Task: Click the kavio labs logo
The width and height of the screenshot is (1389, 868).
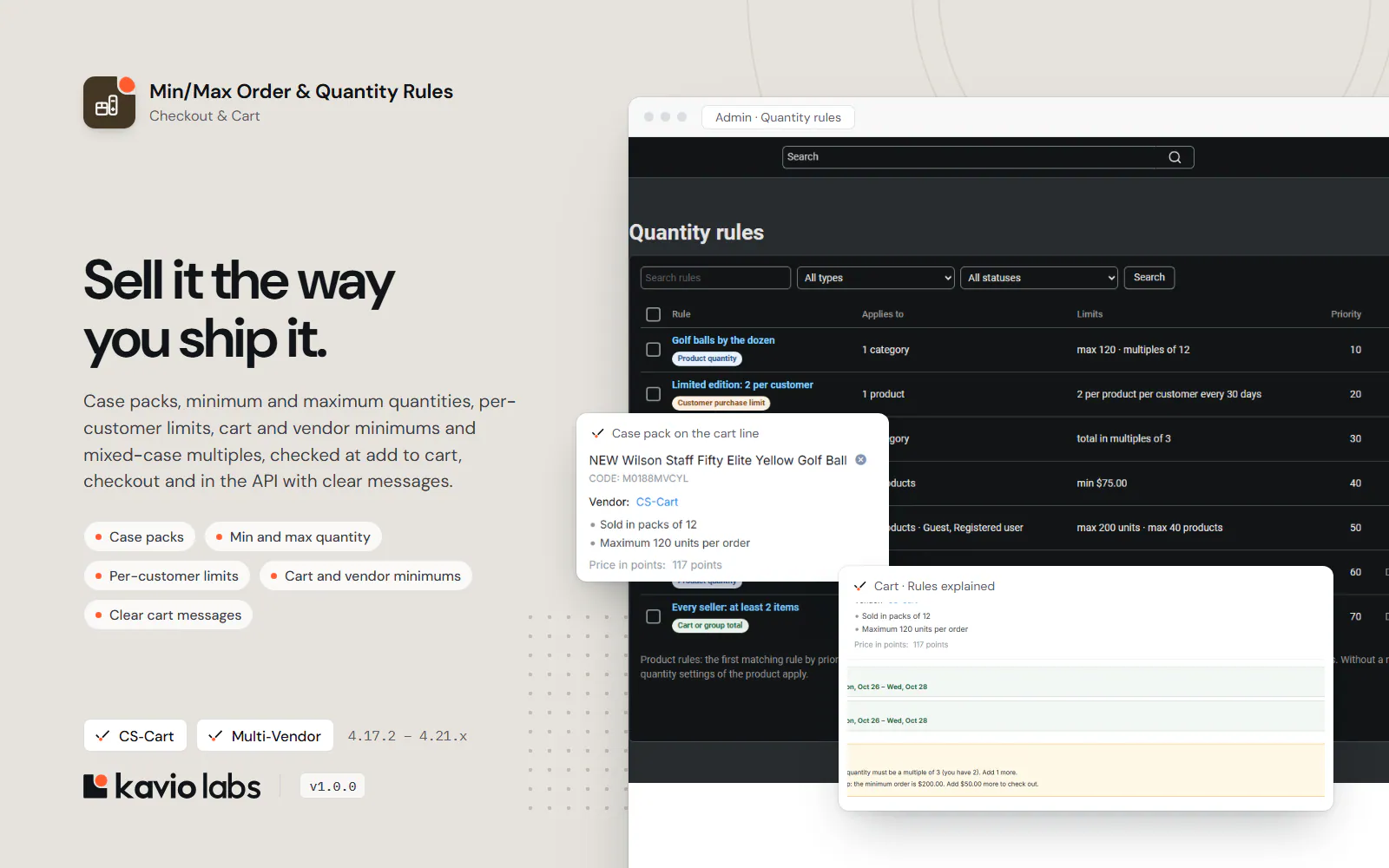Action: click(172, 786)
